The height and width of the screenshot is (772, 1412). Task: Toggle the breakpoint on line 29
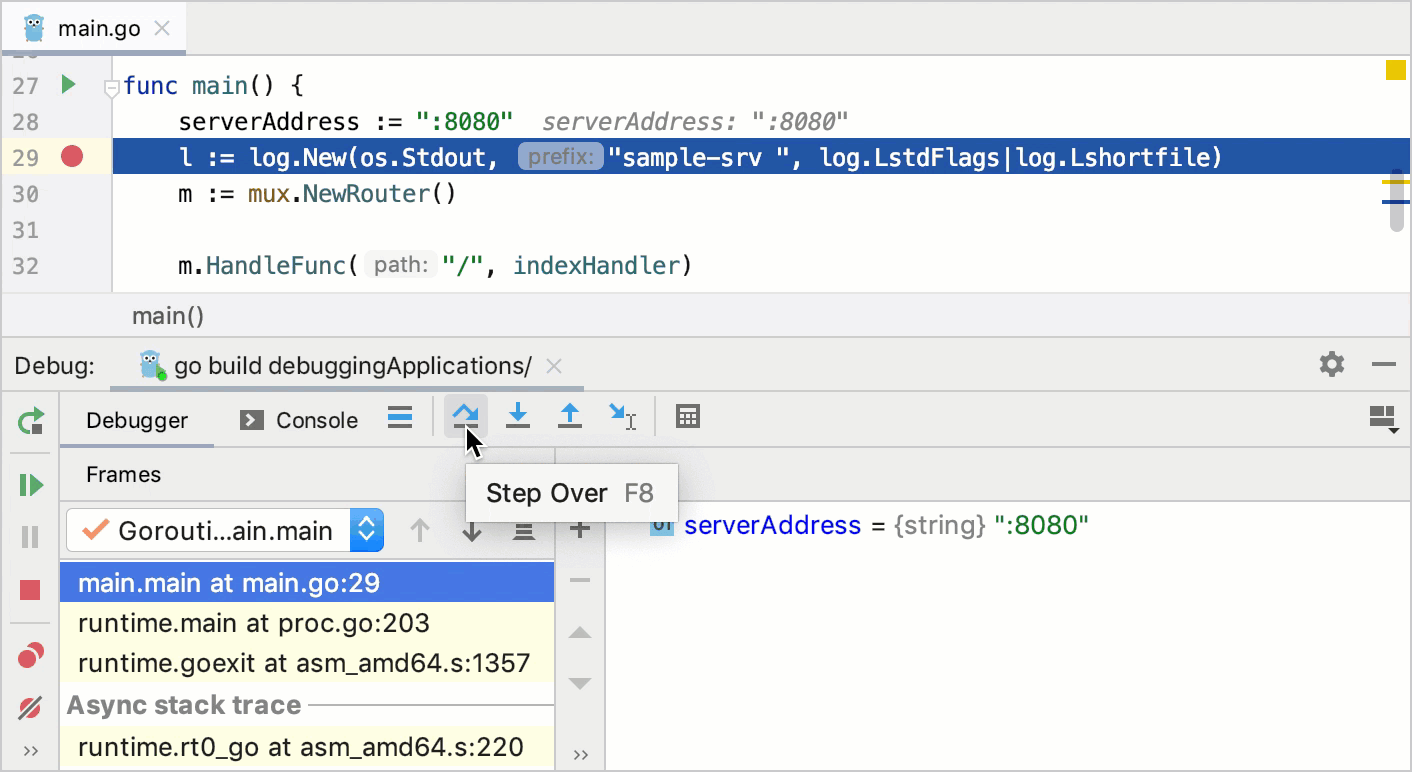pos(72,156)
